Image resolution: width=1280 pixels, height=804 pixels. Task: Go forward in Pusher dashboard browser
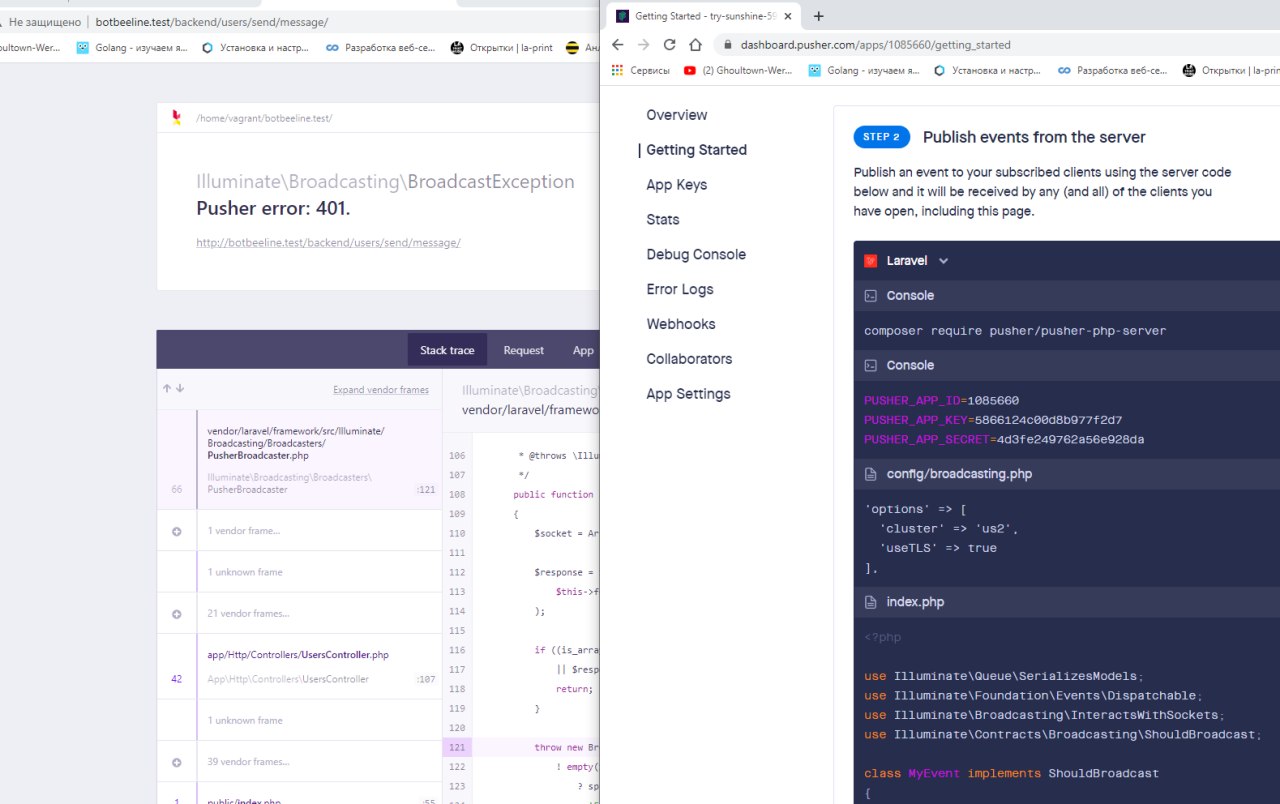[x=643, y=45]
